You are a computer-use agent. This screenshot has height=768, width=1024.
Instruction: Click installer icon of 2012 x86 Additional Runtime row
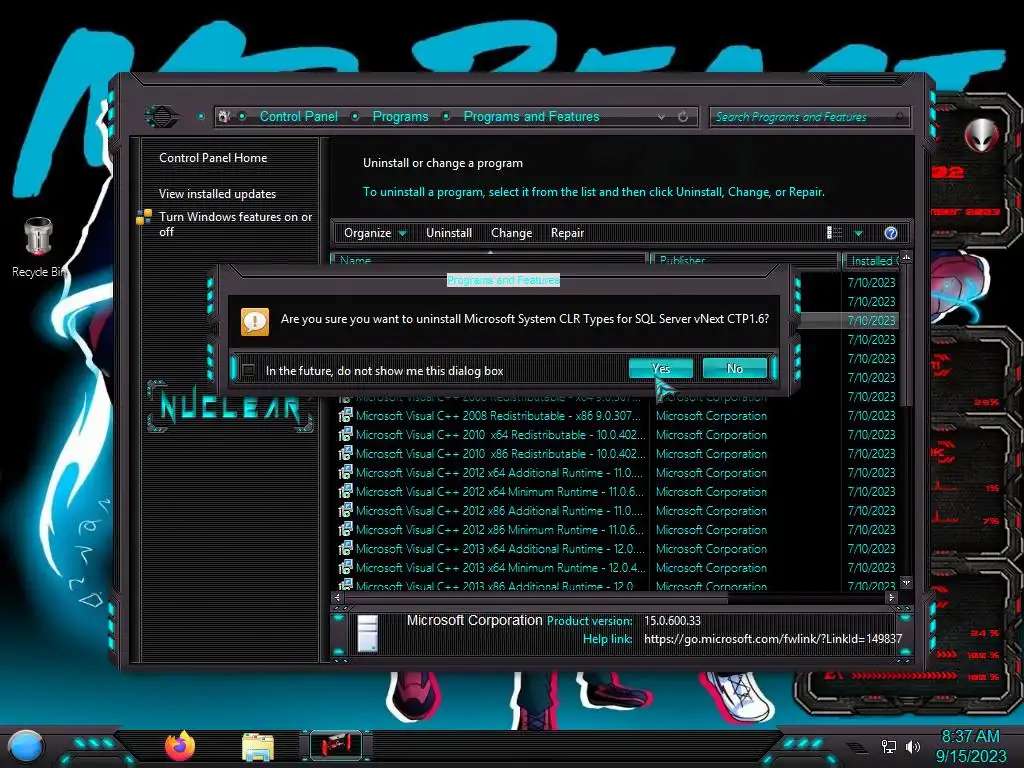point(345,510)
